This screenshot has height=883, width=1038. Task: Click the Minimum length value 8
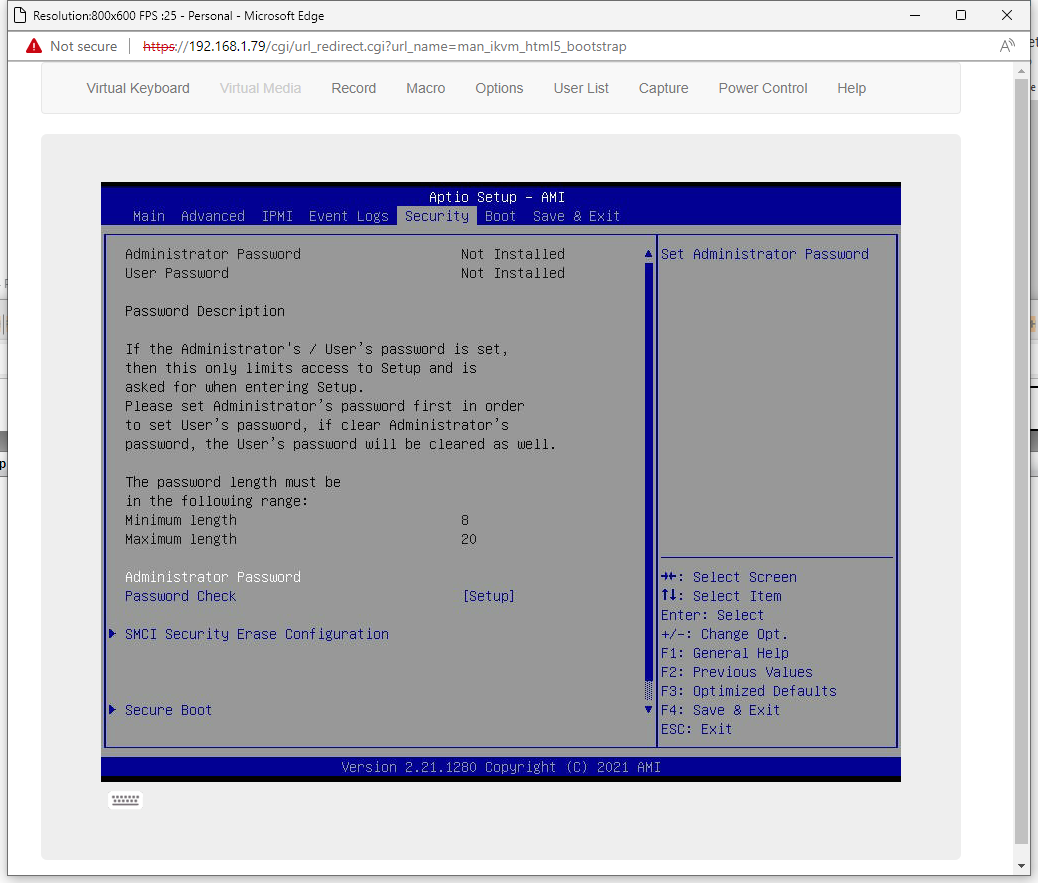pos(465,520)
